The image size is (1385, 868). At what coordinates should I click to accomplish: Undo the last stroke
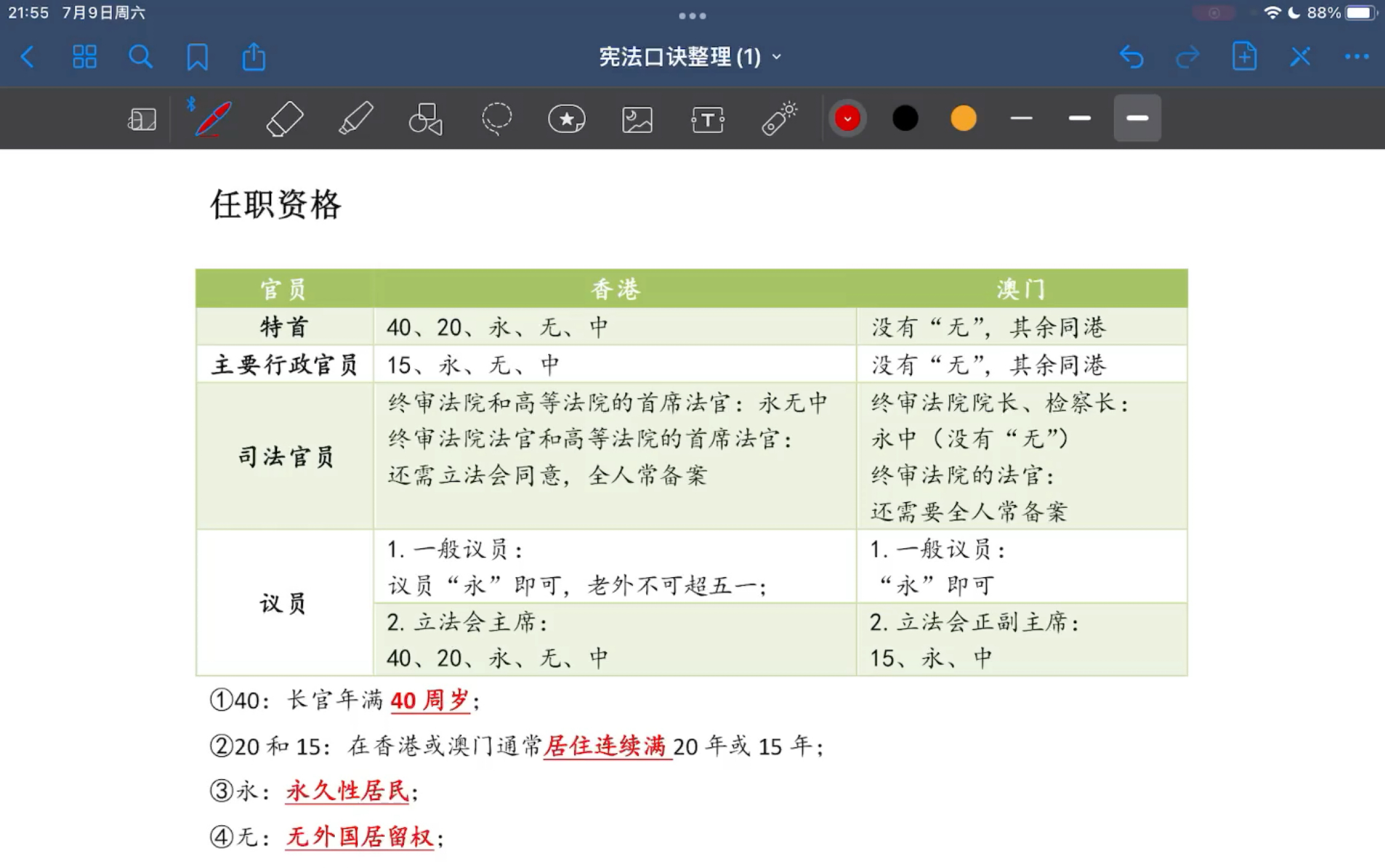(x=1131, y=57)
